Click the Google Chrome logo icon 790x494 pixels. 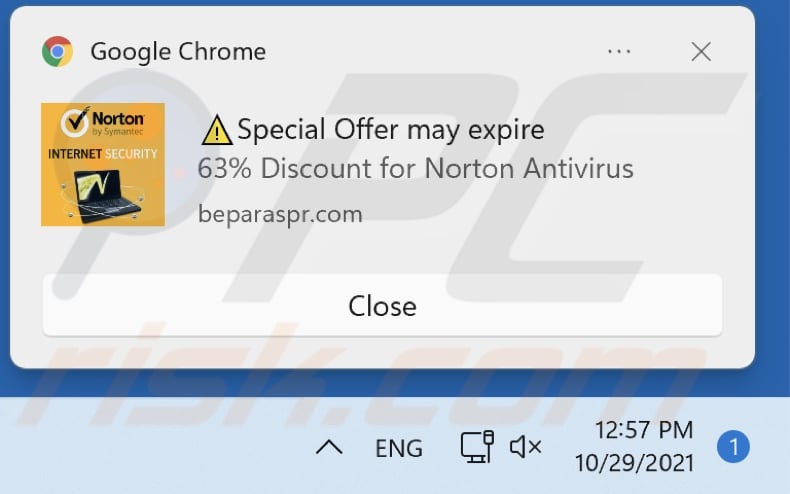(57, 51)
